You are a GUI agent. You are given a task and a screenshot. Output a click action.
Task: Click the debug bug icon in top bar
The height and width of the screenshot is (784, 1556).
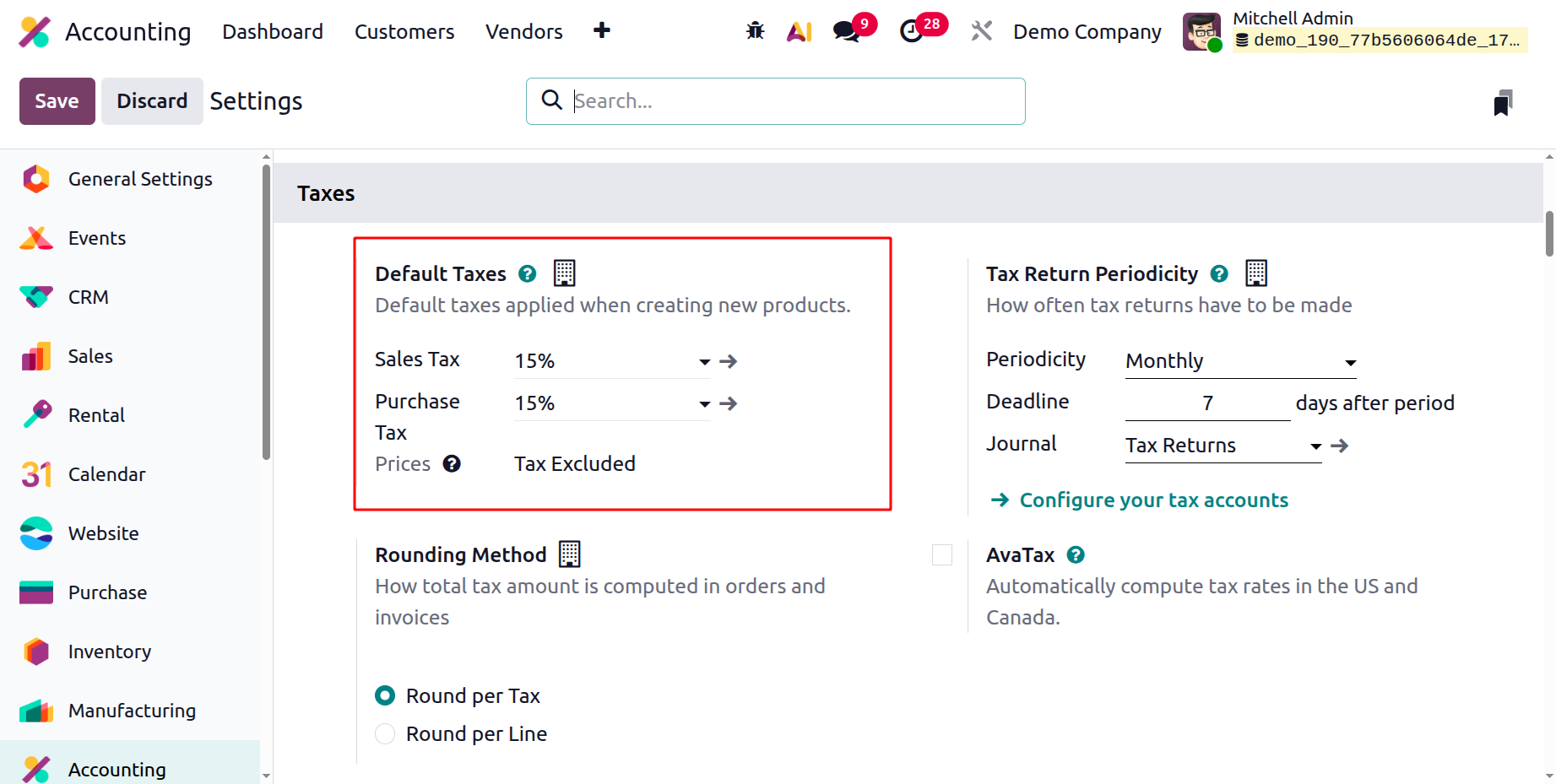point(755,31)
